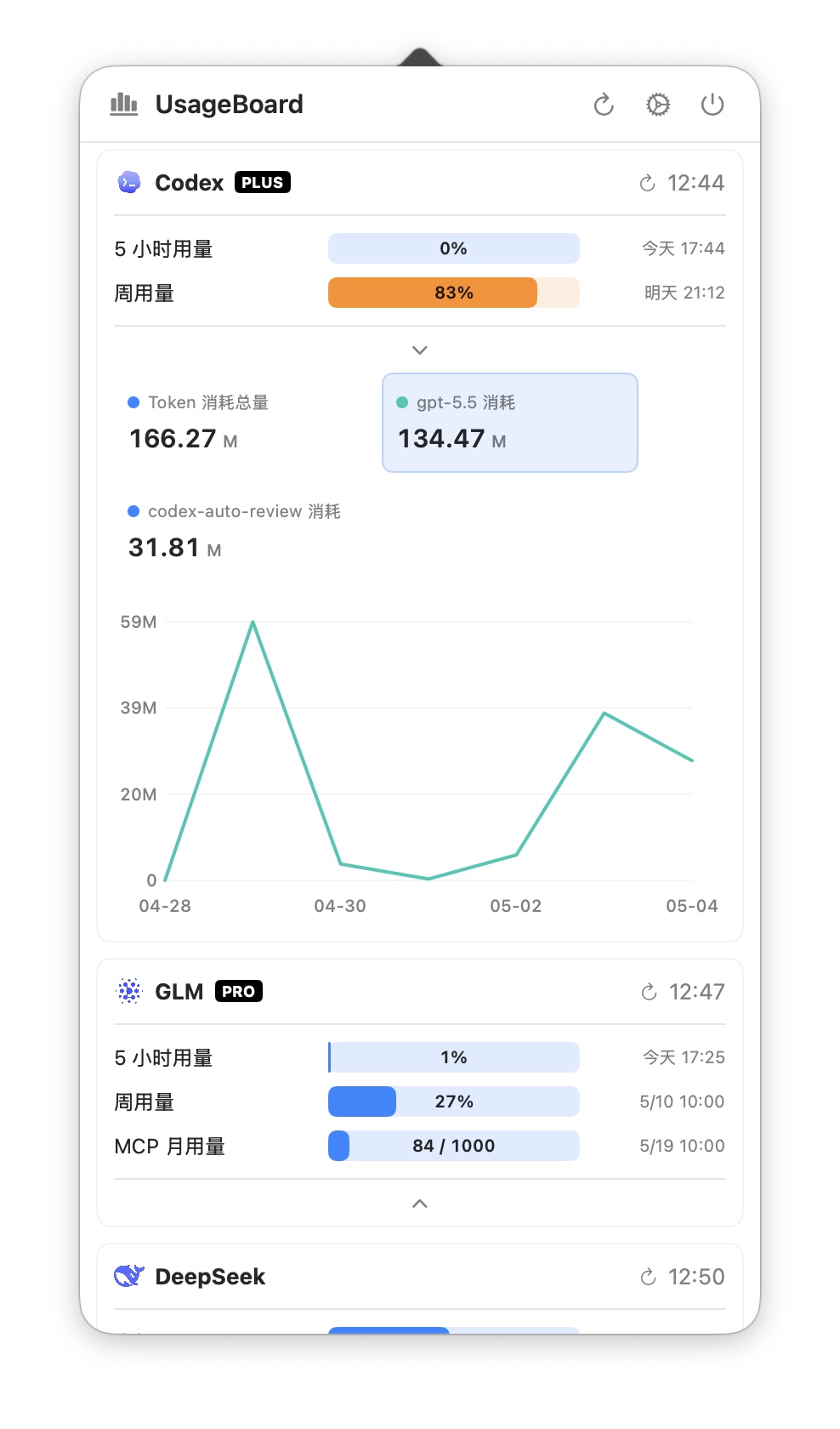Click the chart peak point at 59M
Viewport: 840px width, 1429px height.
pyautogui.click(x=253, y=622)
